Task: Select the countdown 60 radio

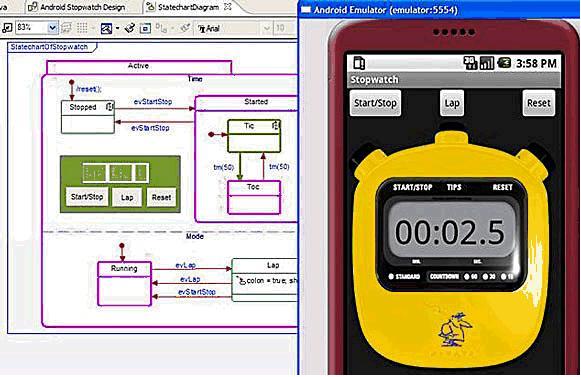Action: (467, 277)
